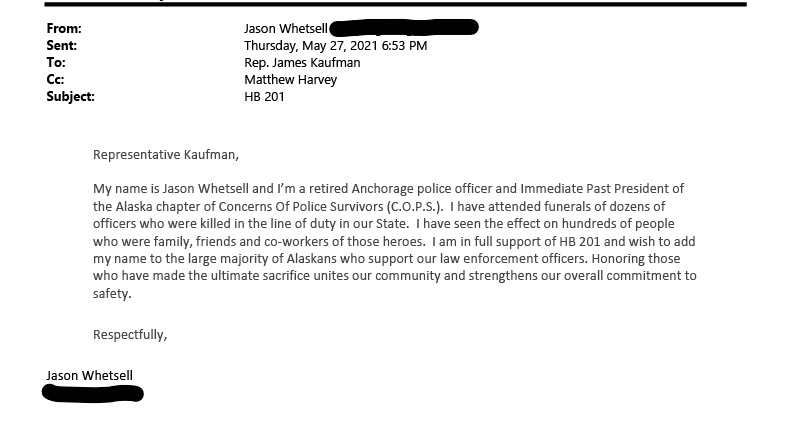
Task: Click the black horizontal header divider line
Action: [395, 4]
